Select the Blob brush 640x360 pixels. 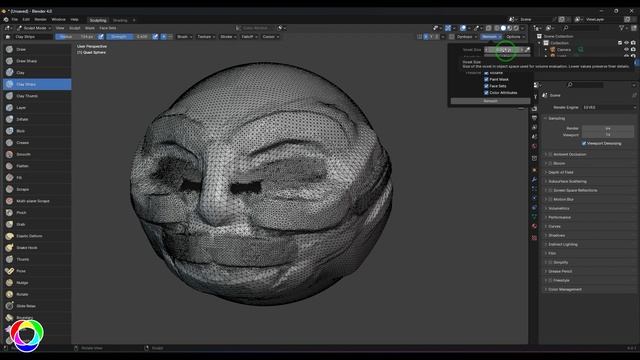(37, 131)
